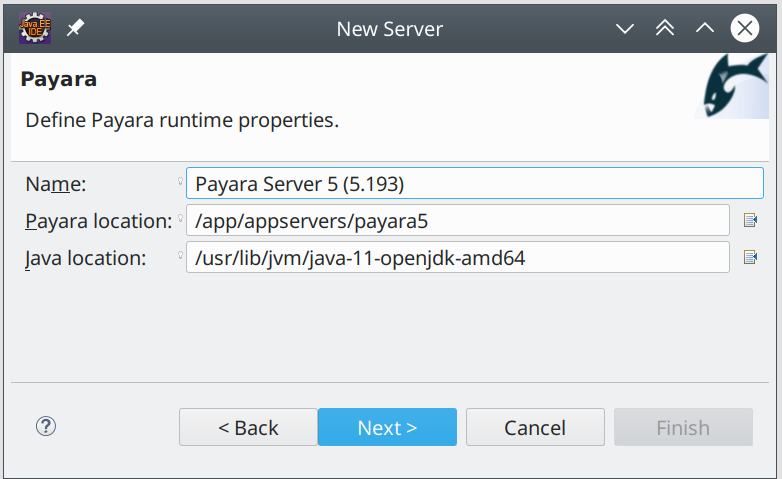Click the pin icon in the title bar
Image resolution: width=782 pixels, height=479 pixels.
[x=76, y=28]
